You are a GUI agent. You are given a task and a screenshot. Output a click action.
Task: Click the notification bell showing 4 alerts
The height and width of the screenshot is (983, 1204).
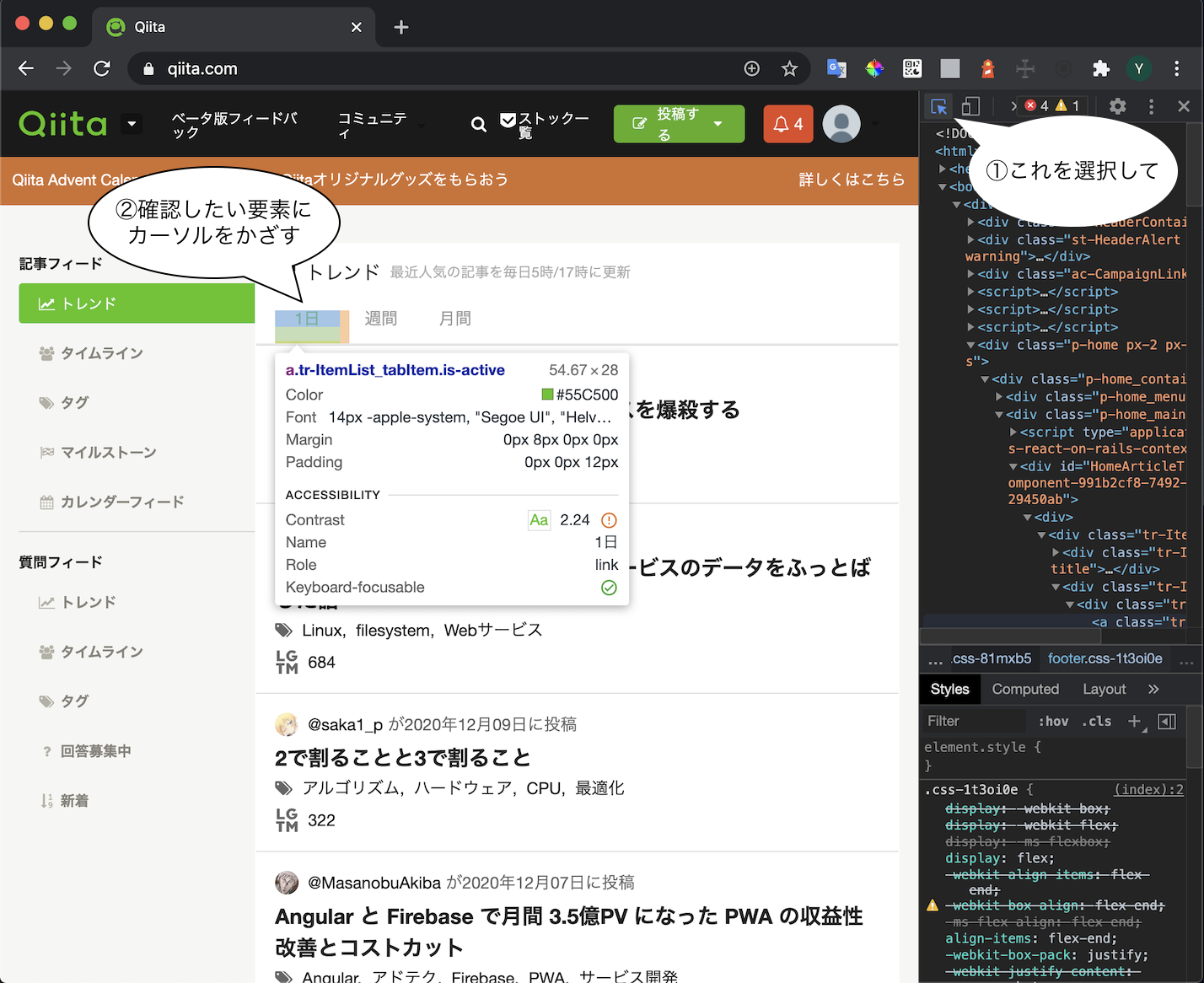(x=787, y=124)
